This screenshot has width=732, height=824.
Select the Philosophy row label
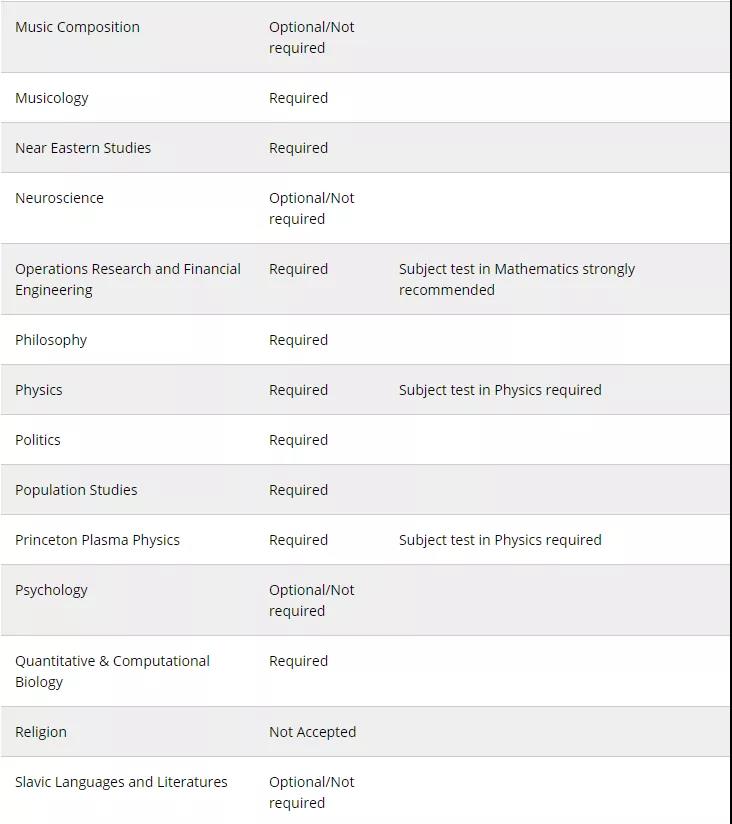[x=51, y=340]
